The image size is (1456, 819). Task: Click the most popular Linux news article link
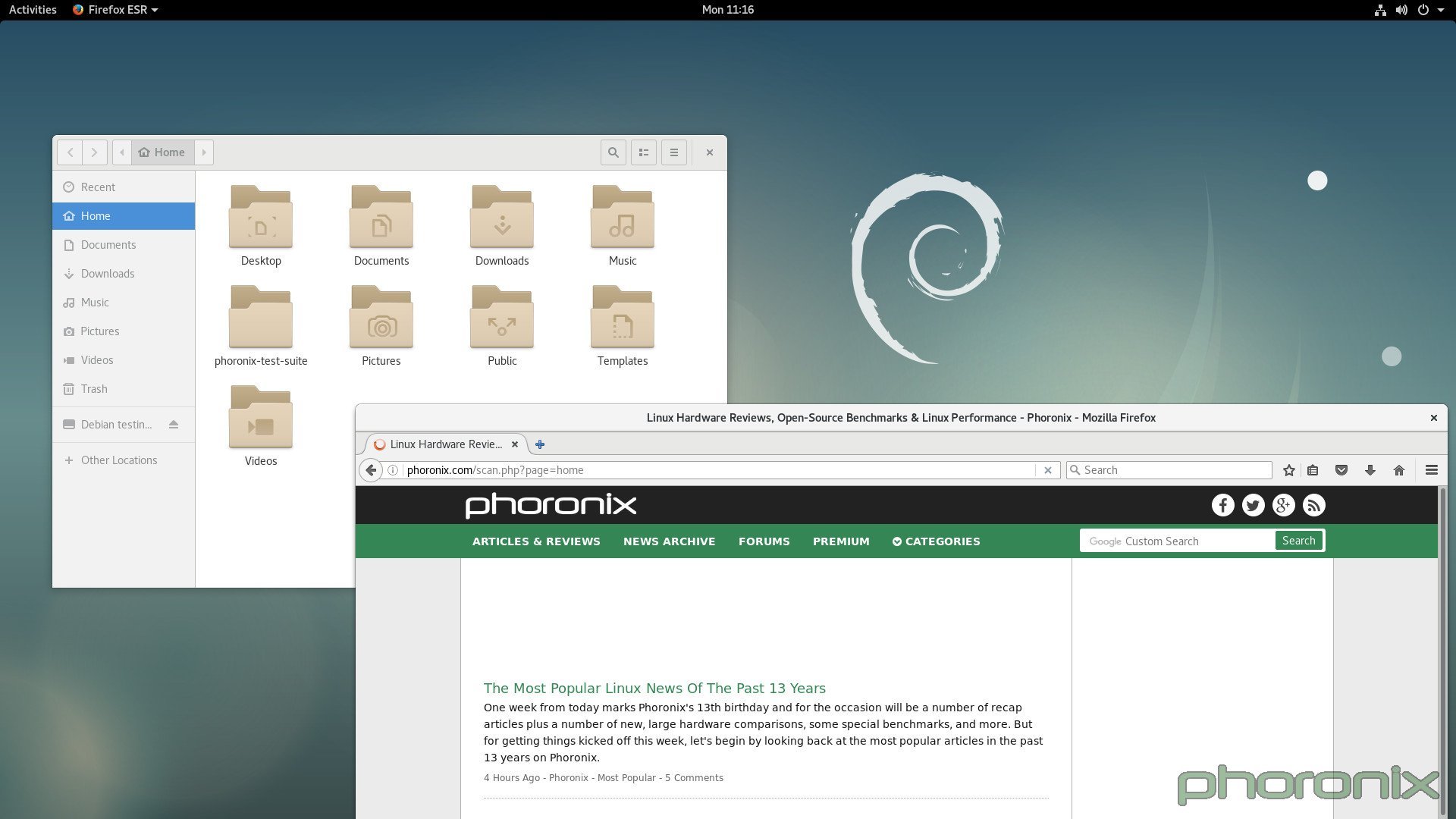click(653, 687)
